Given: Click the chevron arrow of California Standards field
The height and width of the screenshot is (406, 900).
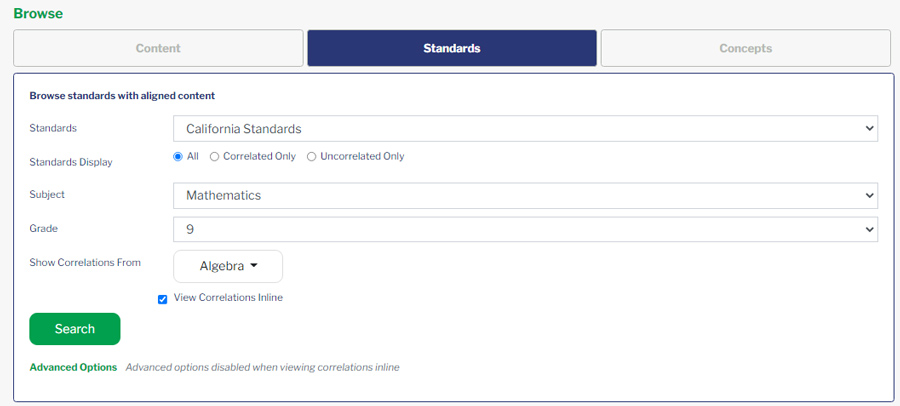Looking at the screenshot, I should (869, 129).
